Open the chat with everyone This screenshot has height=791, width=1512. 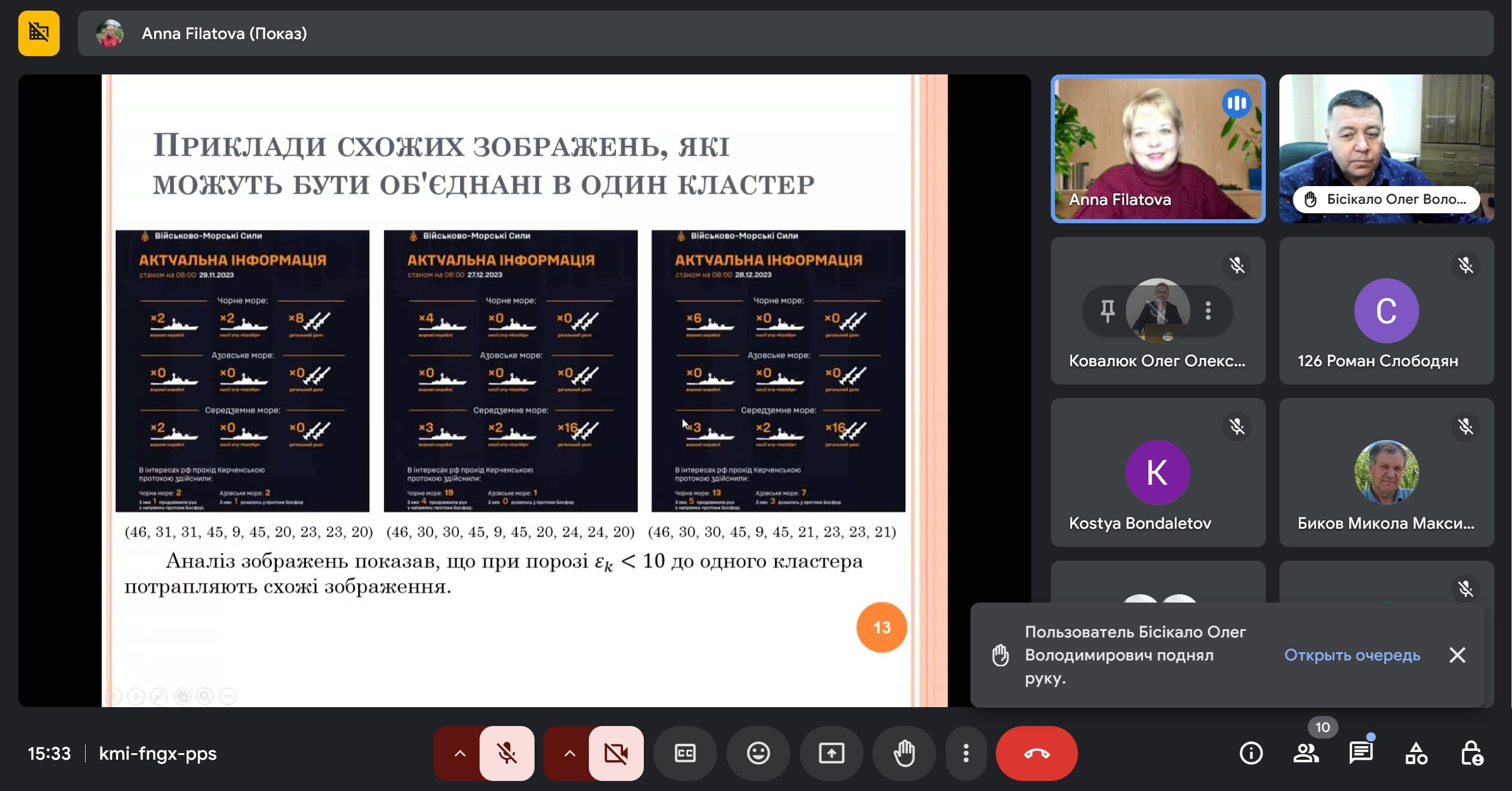[x=1361, y=753]
